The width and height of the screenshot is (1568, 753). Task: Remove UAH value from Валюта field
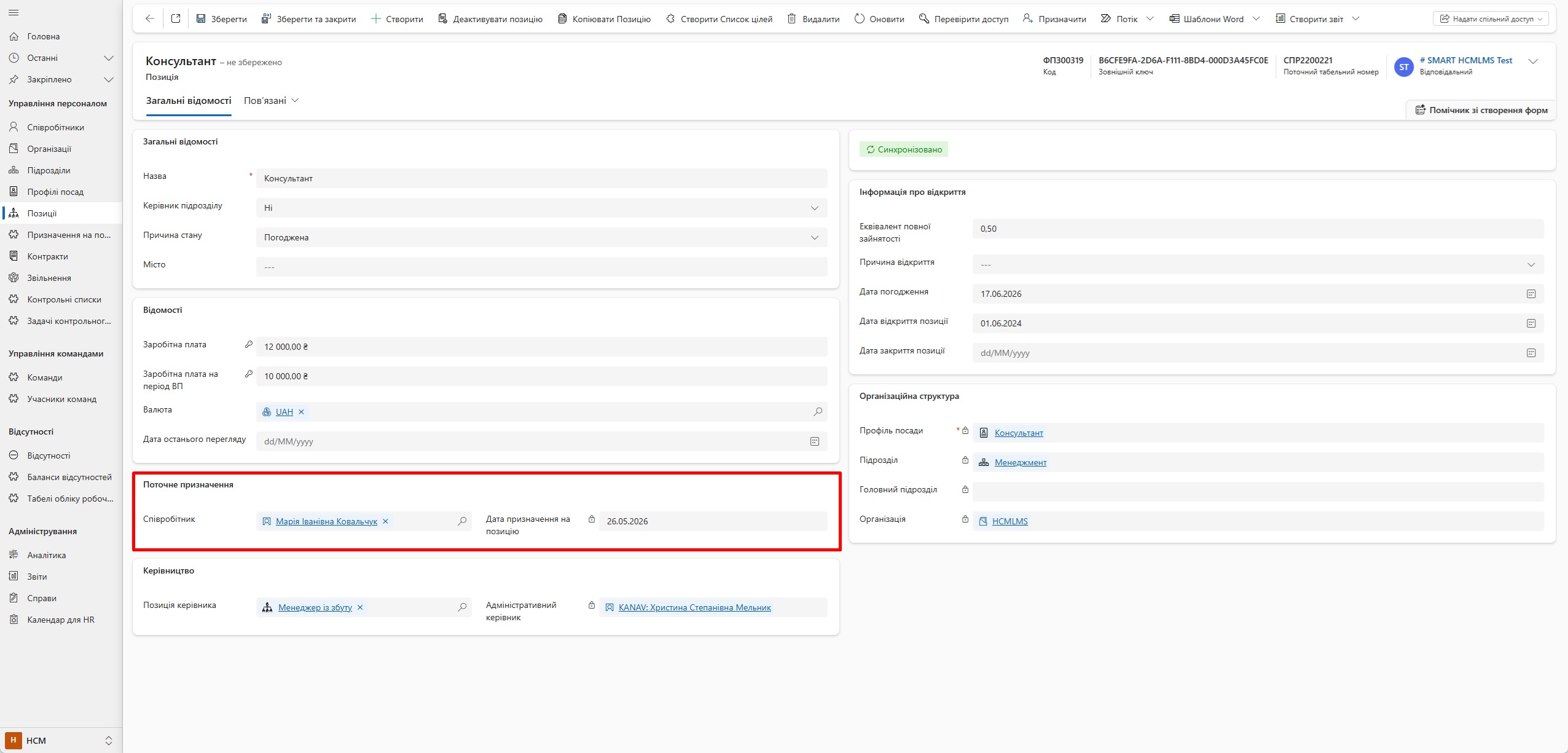click(301, 412)
